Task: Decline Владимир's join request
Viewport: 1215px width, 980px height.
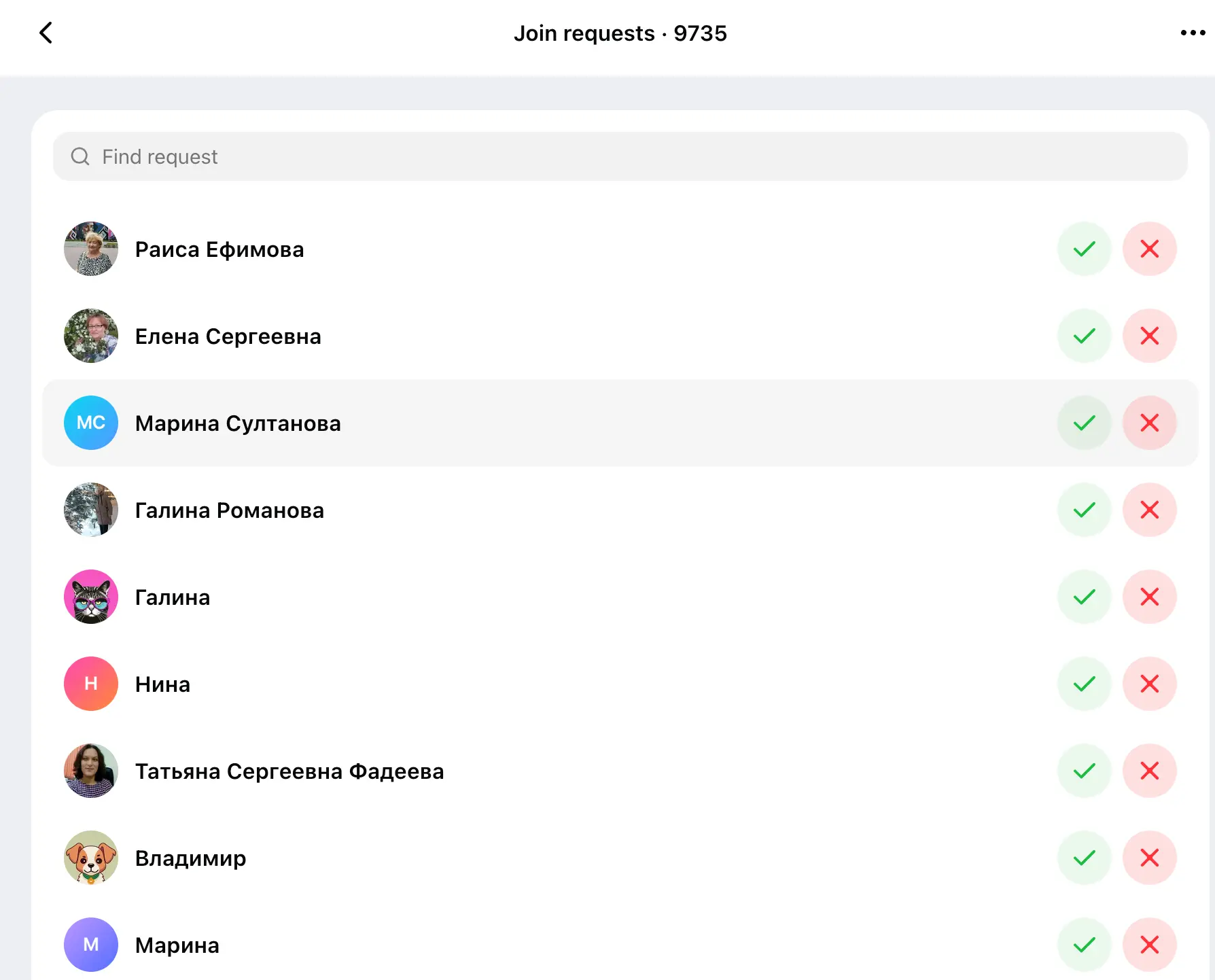Action: click(x=1150, y=858)
